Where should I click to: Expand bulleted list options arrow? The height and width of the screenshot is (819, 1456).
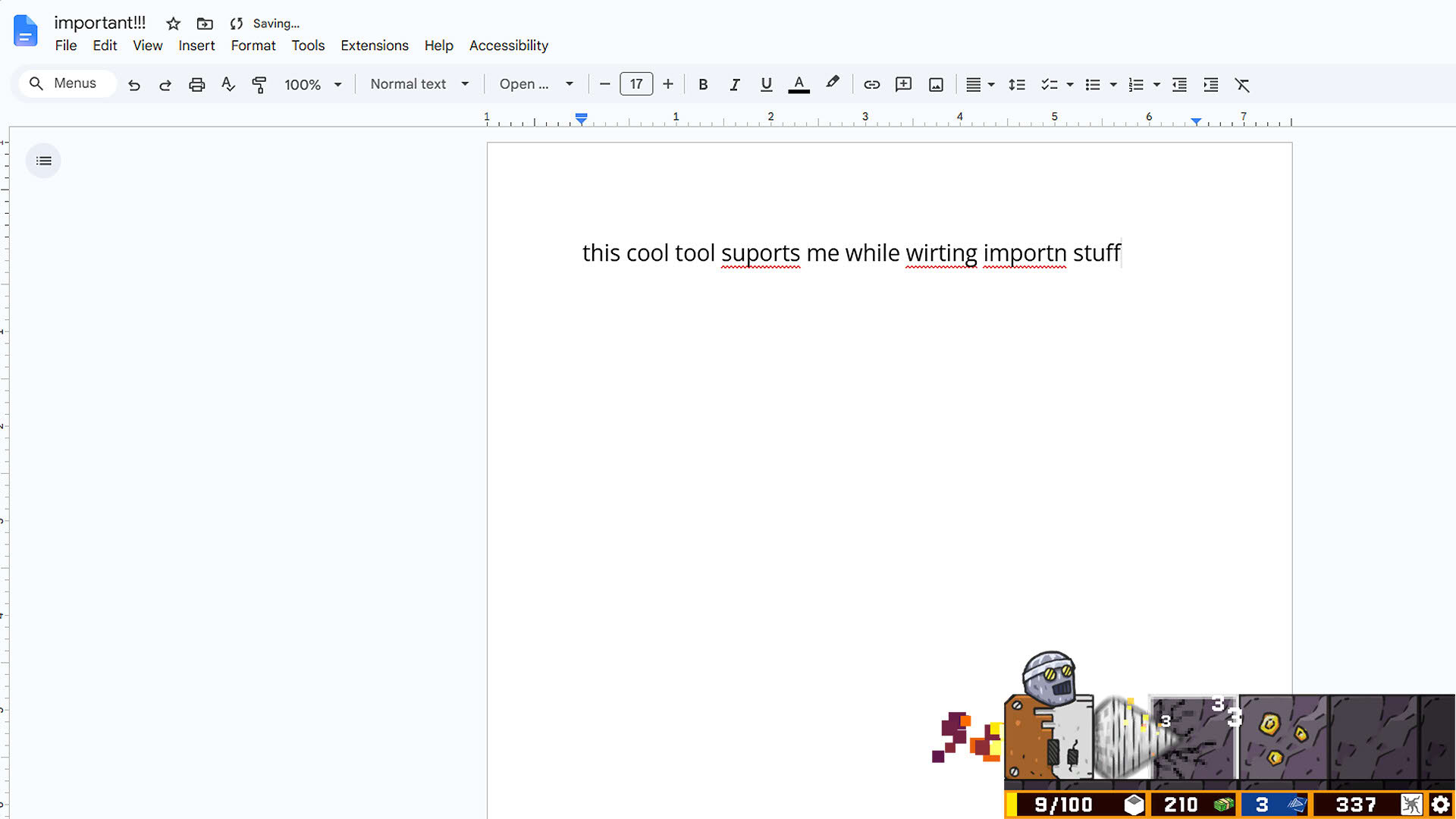coord(1113,85)
